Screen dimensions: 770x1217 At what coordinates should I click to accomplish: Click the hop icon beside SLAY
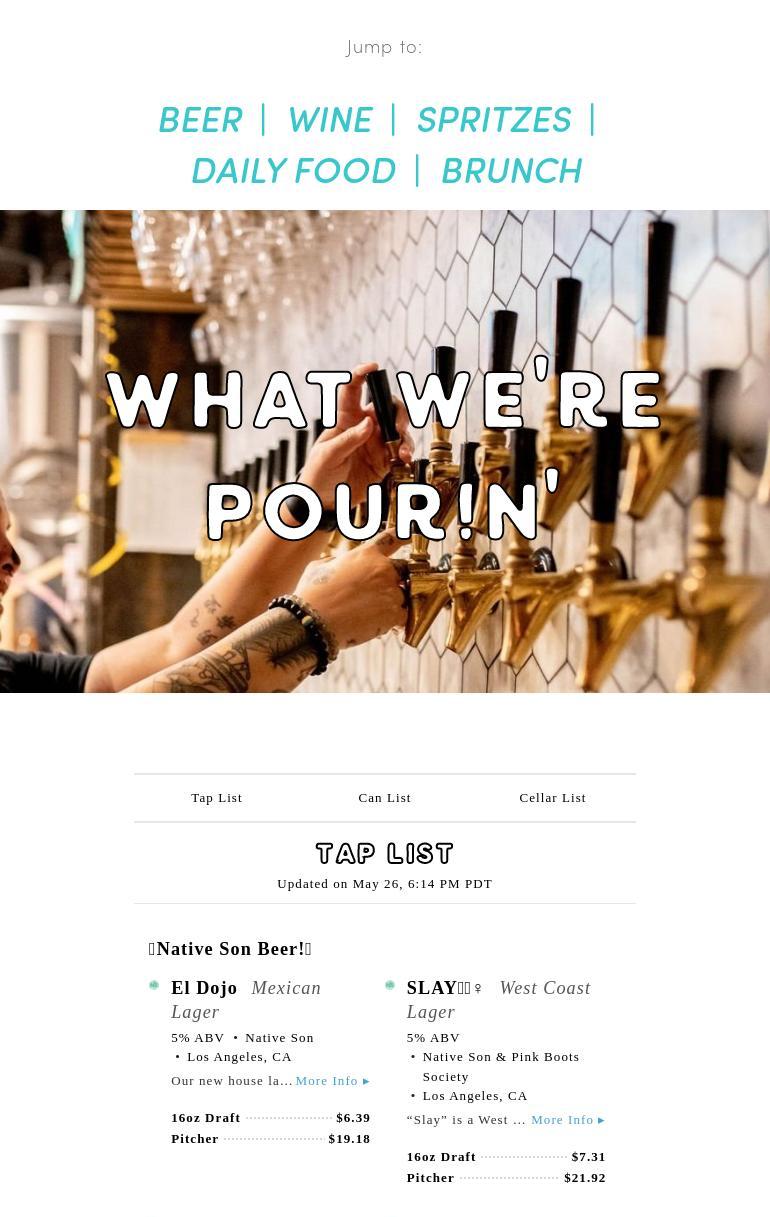[x=390, y=986]
